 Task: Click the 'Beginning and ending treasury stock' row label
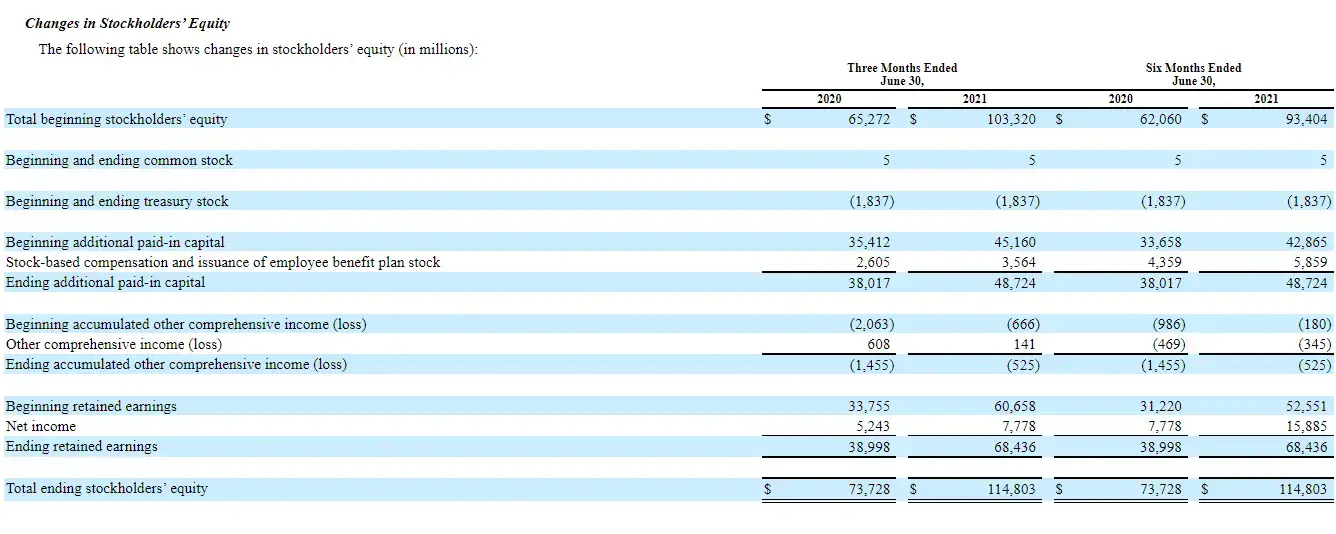tap(117, 201)
